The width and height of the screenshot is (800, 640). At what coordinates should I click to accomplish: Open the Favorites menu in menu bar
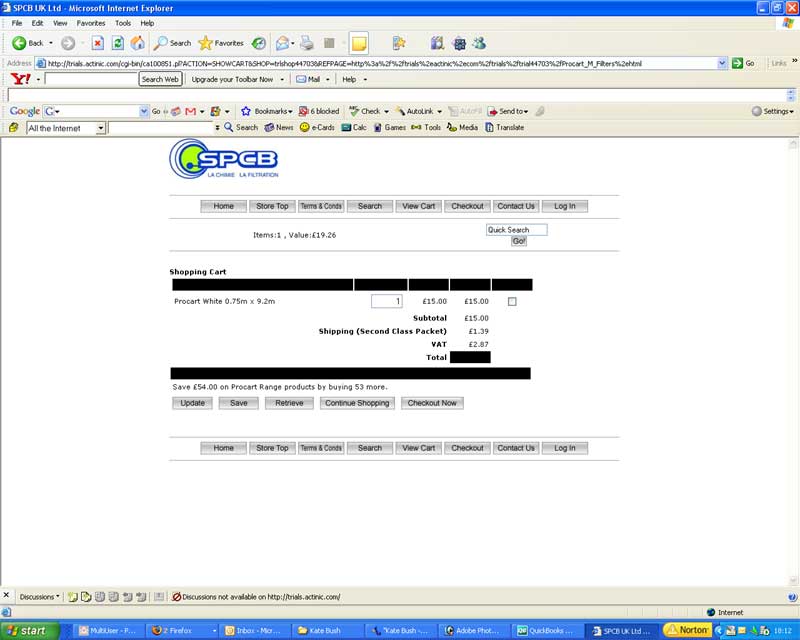[x=90, y=22]
